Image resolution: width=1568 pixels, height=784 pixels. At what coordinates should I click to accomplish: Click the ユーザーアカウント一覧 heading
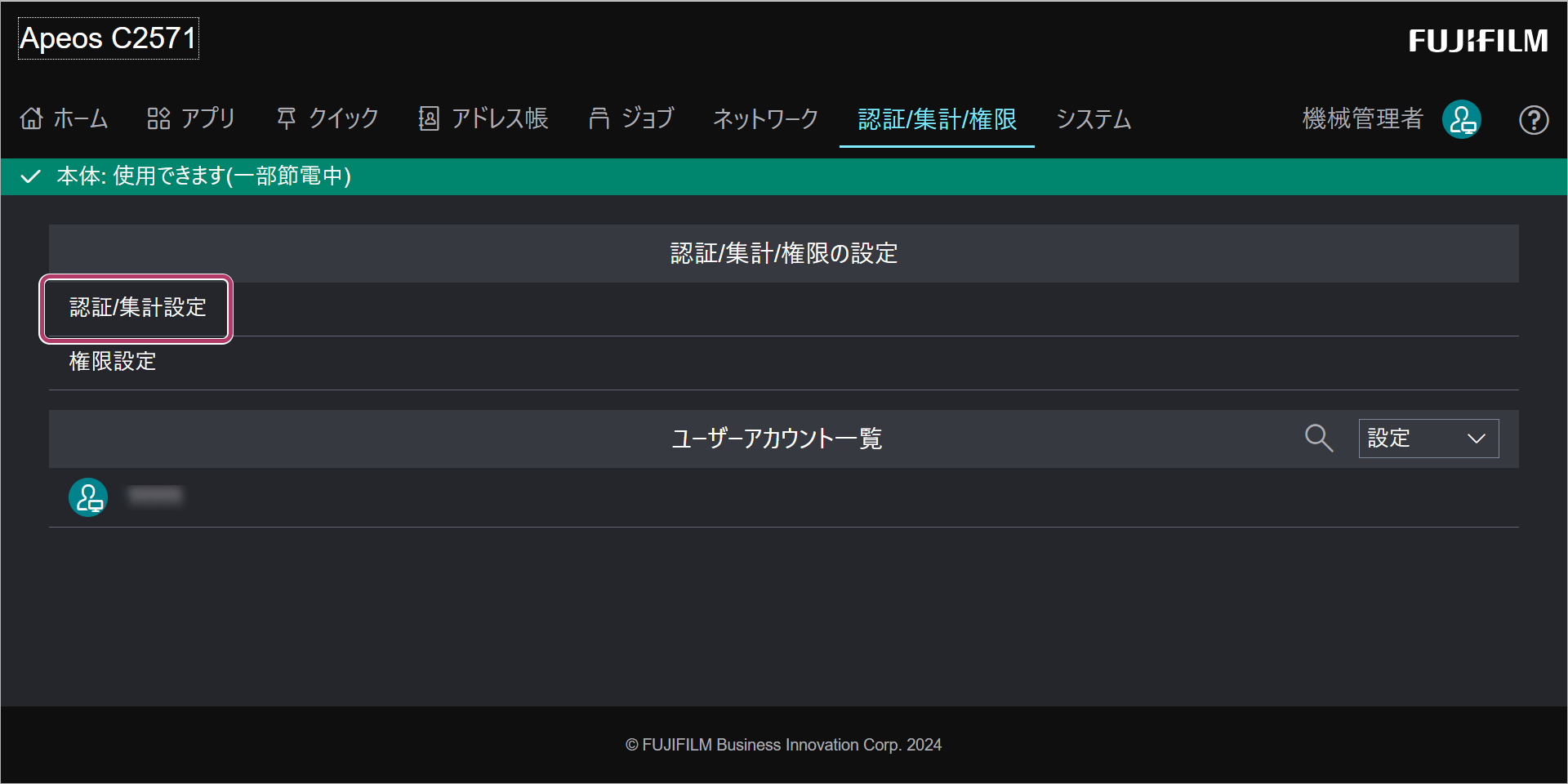pos(777,439)
